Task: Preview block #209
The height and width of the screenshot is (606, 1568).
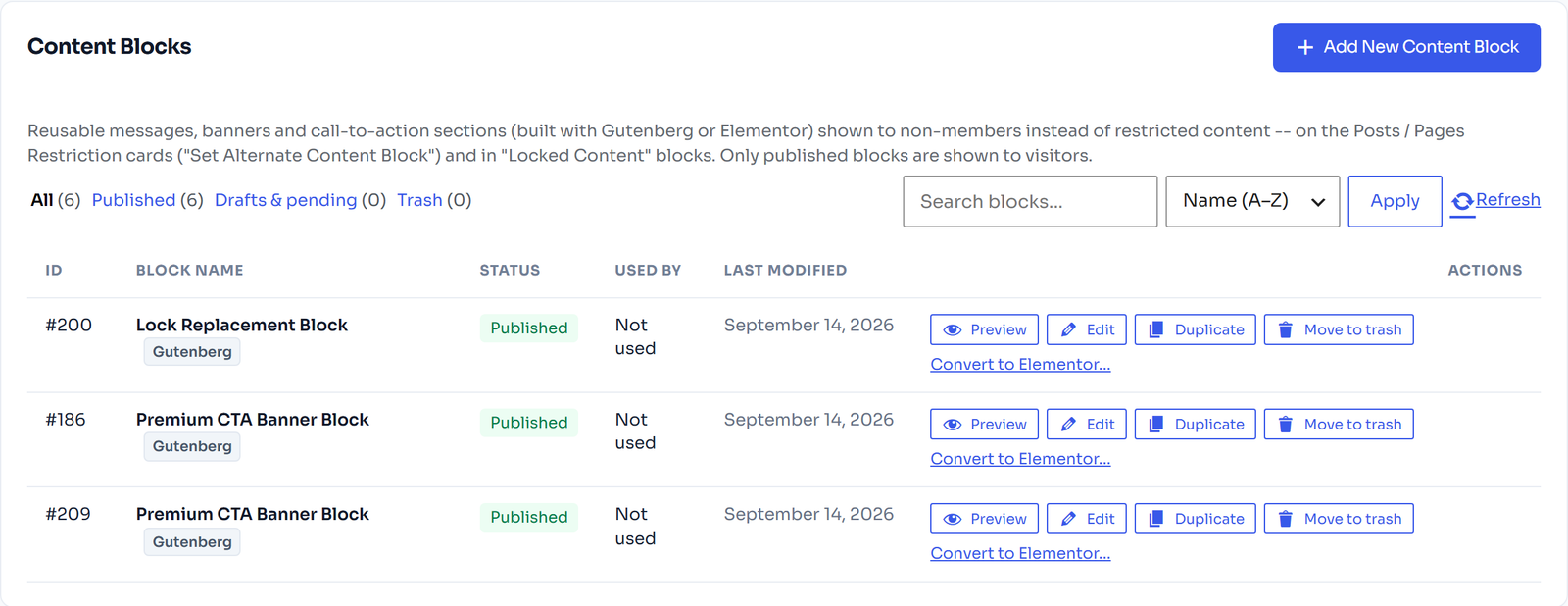Action: (x=984, y=519)
